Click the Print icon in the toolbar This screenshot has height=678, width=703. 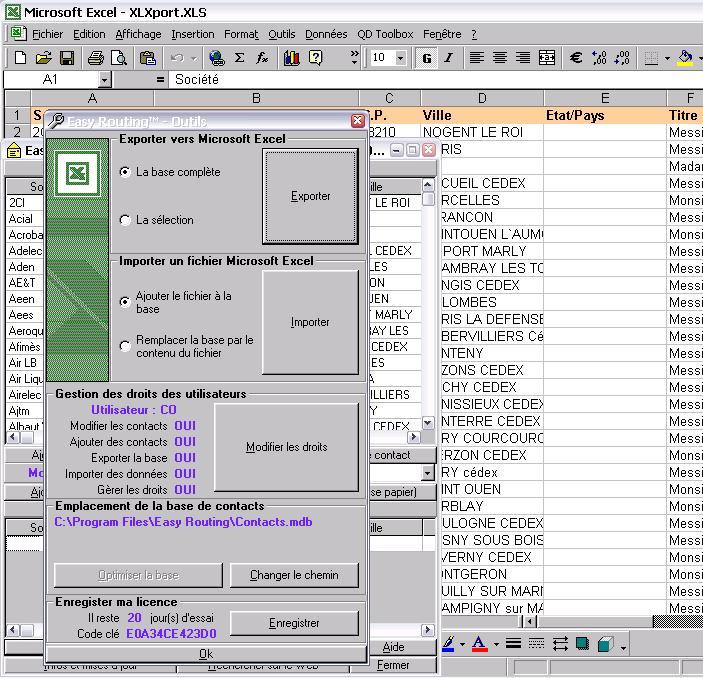click(x=96, y=59)
